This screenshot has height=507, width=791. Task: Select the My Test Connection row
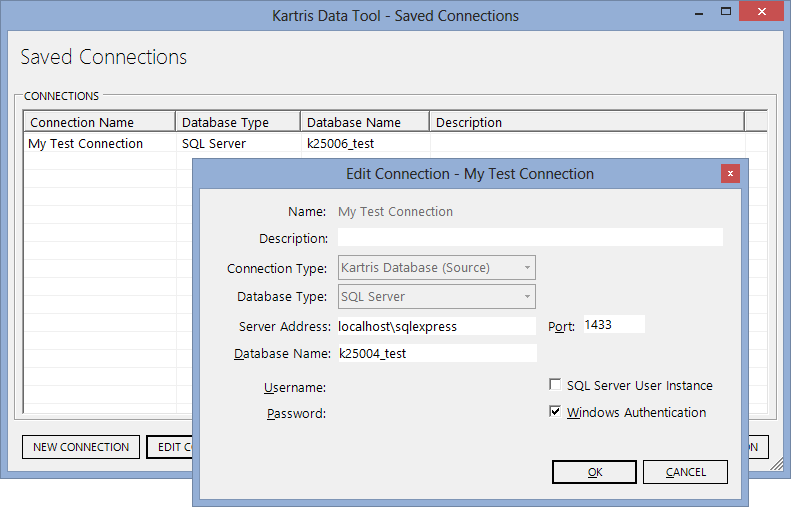(395, 144)
